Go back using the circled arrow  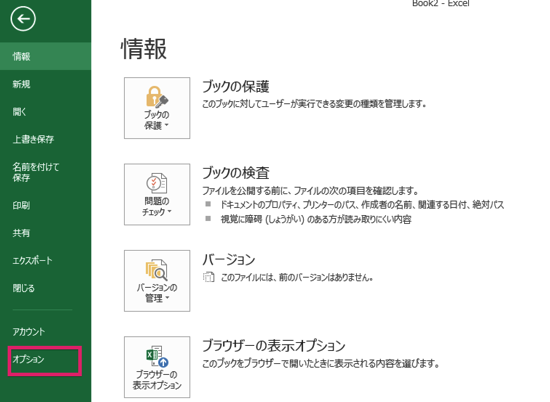tap(23, 19)
